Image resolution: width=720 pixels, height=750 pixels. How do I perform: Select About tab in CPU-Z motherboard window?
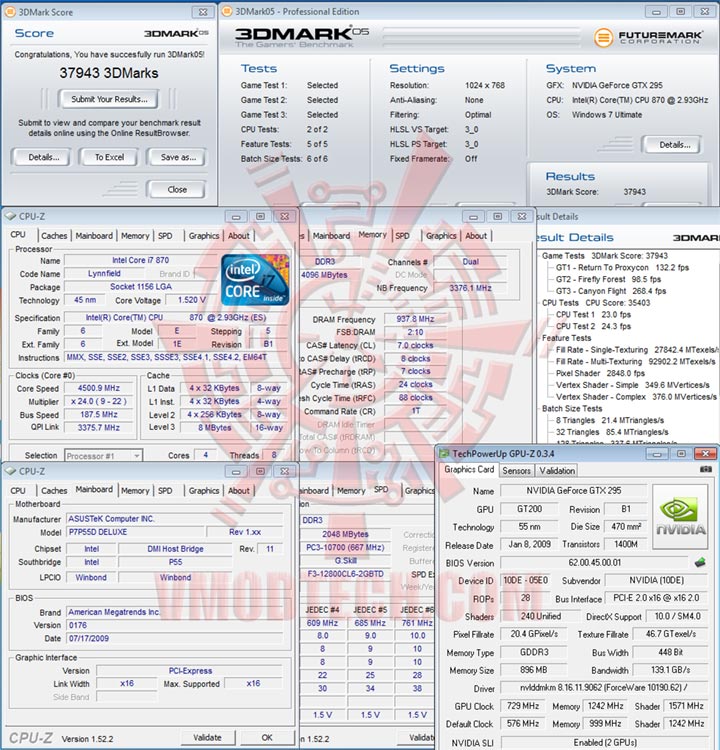pos(238,491)
